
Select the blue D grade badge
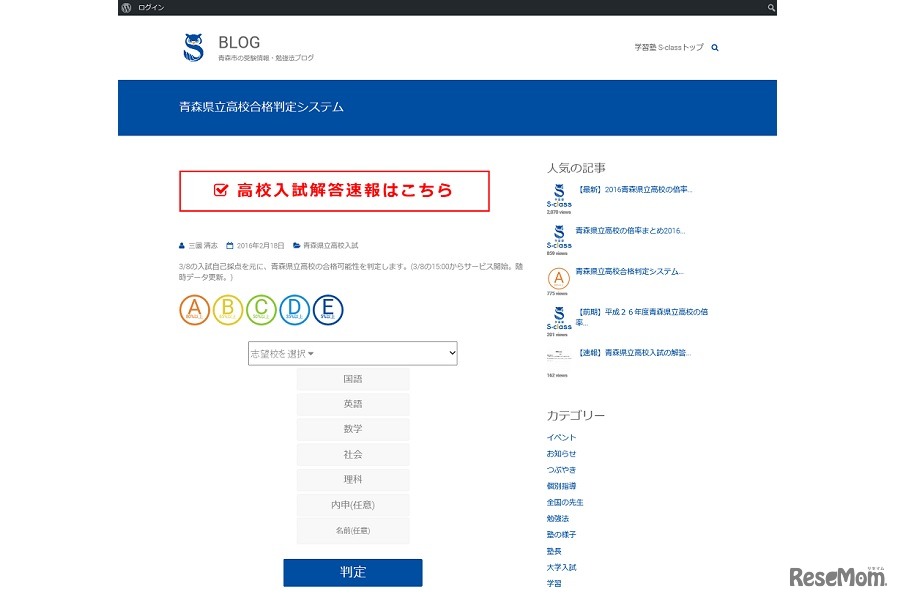294,310
